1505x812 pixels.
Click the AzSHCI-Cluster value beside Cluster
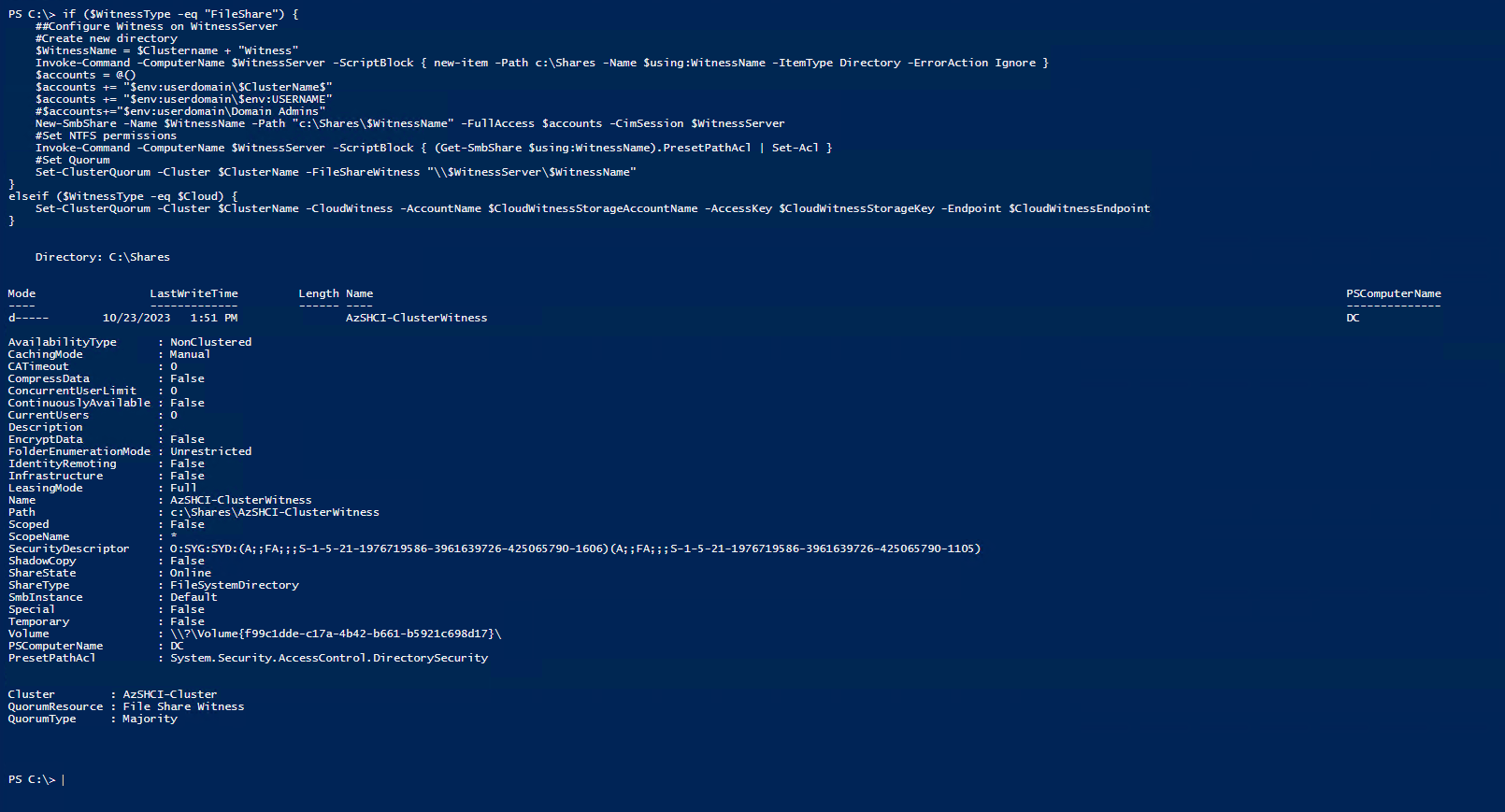pos(169,694)
